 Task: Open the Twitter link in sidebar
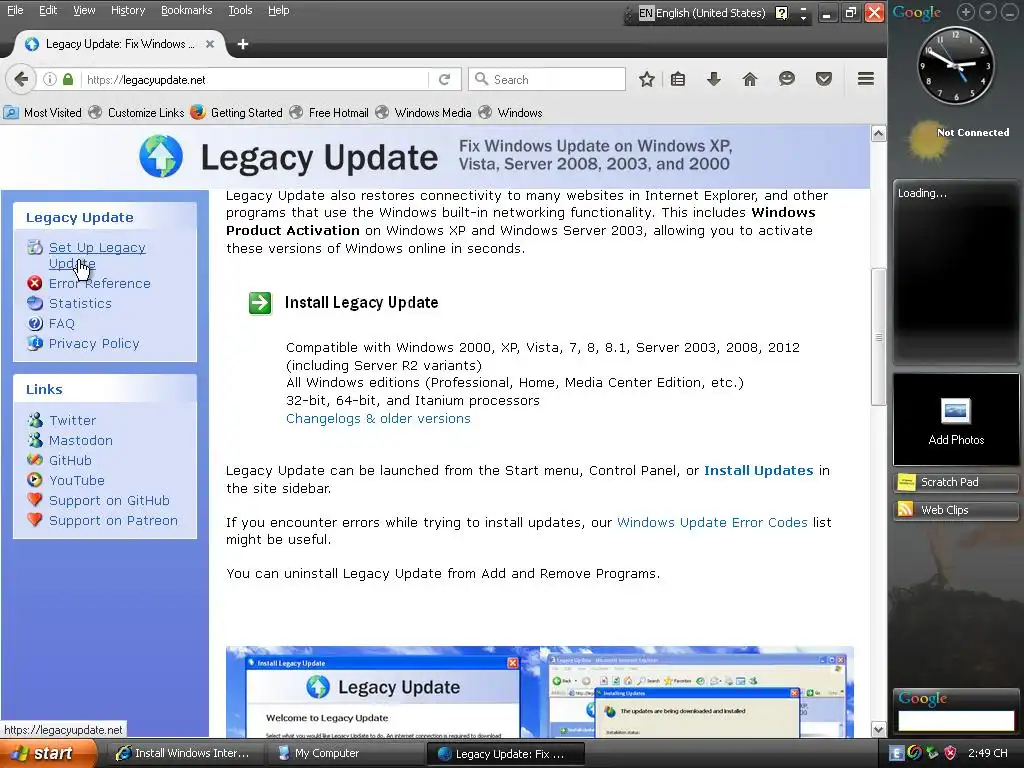click(x=72, y=420)
